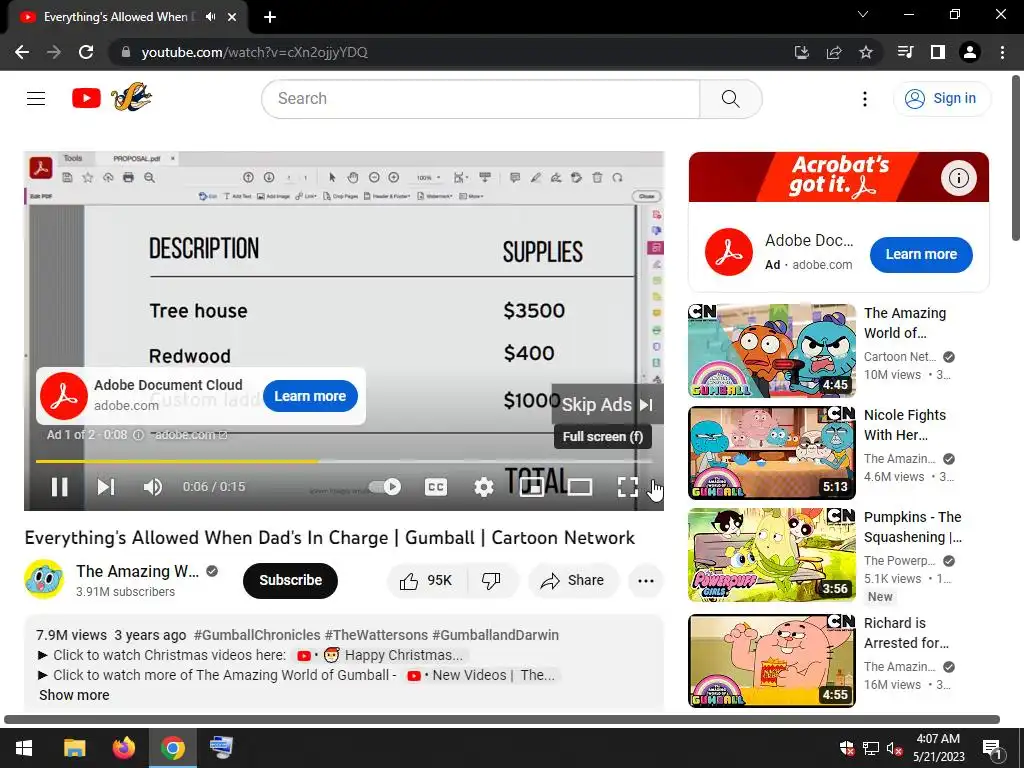Open Nicole Fights With Her video thumbnail
The image size is (1024, 768).
click(x=772, y=453)
